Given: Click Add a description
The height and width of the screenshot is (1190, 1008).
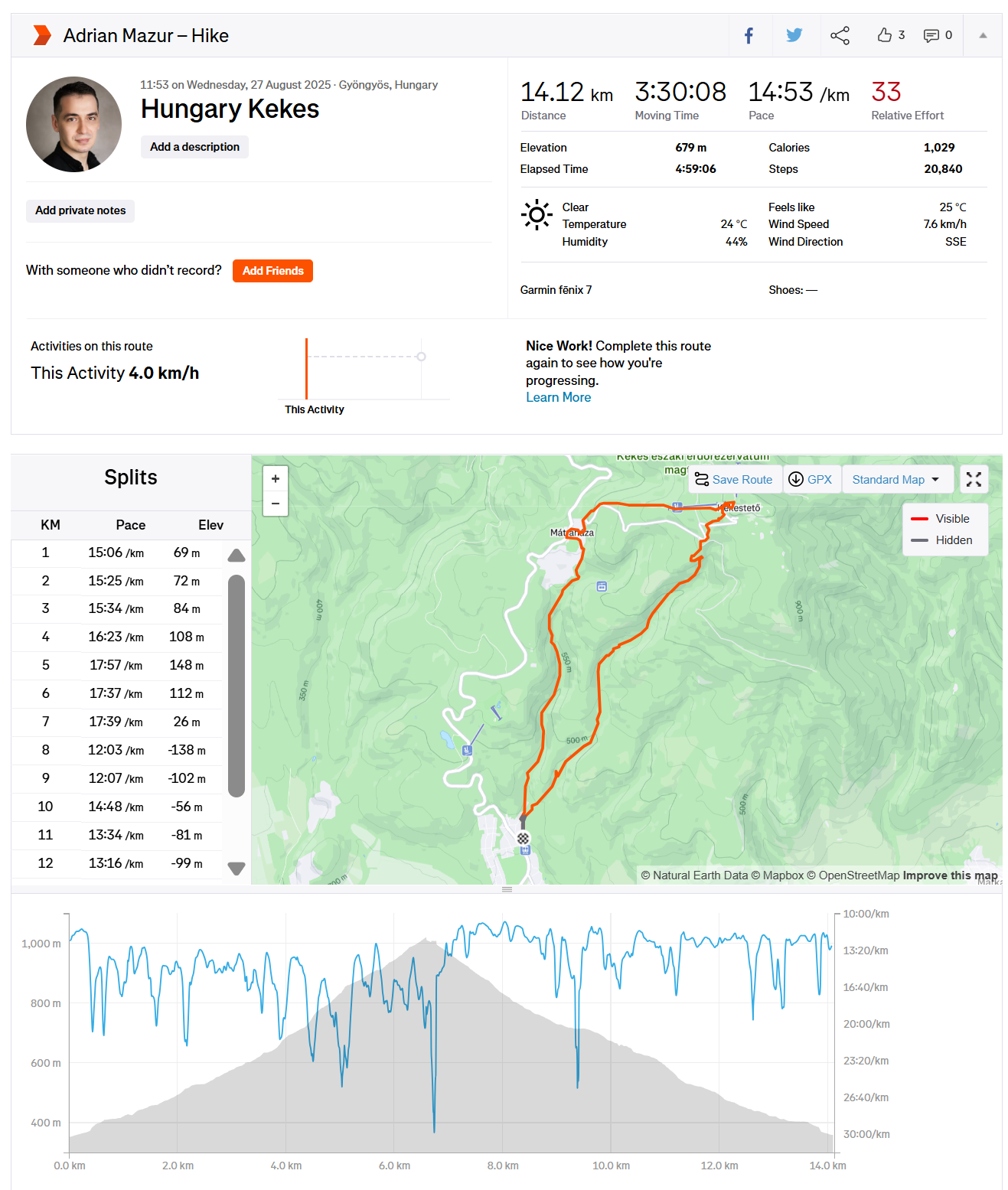Looking at the screenshot, I should tap(194, 147).
